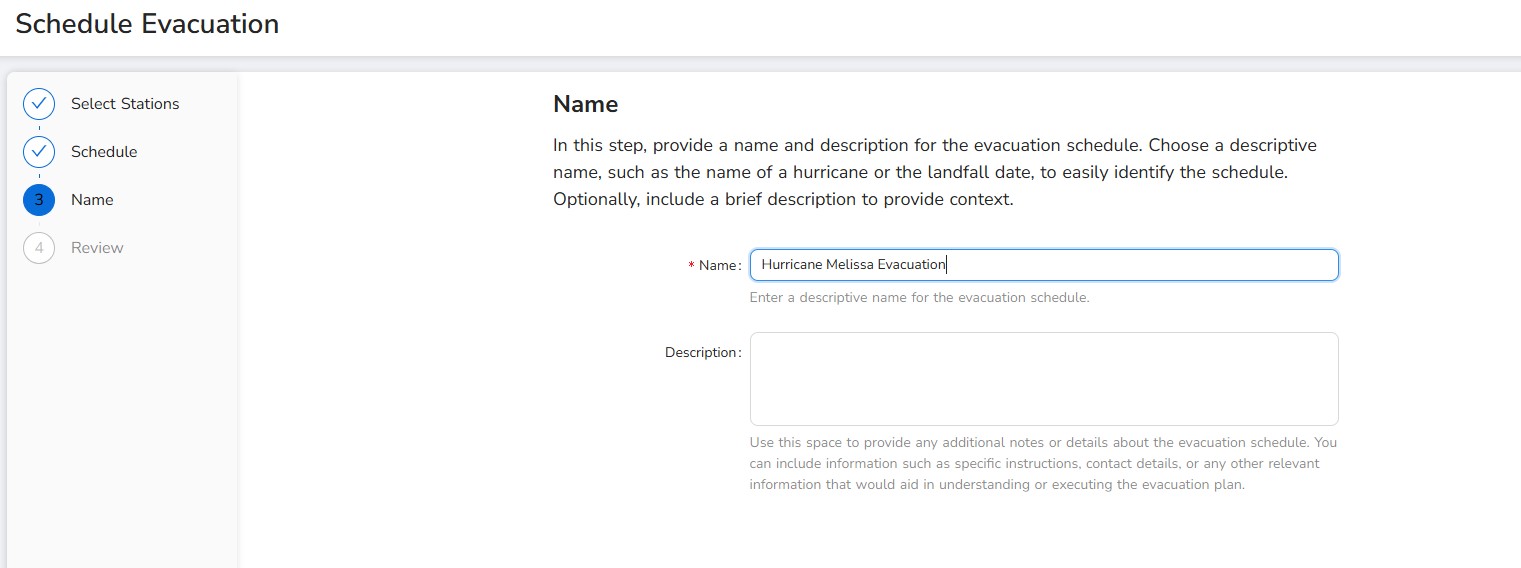
Task: Click the "Description:" field label
Action: (x=703, y=353)
